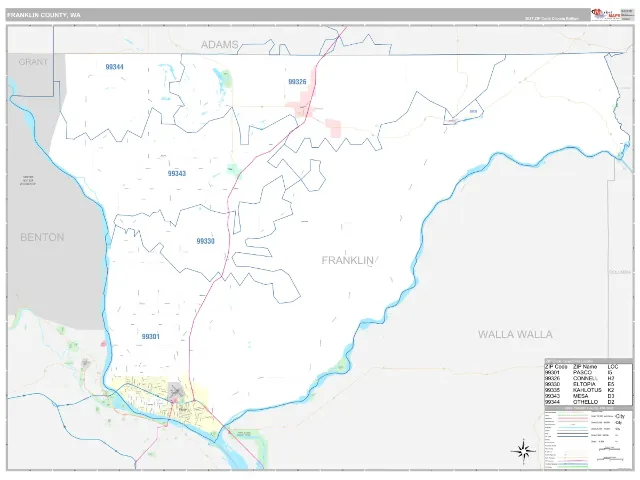Viewport: 640px width, 480px height.
Task: Click the ZIP code label 99343
Action: [177, 173]
